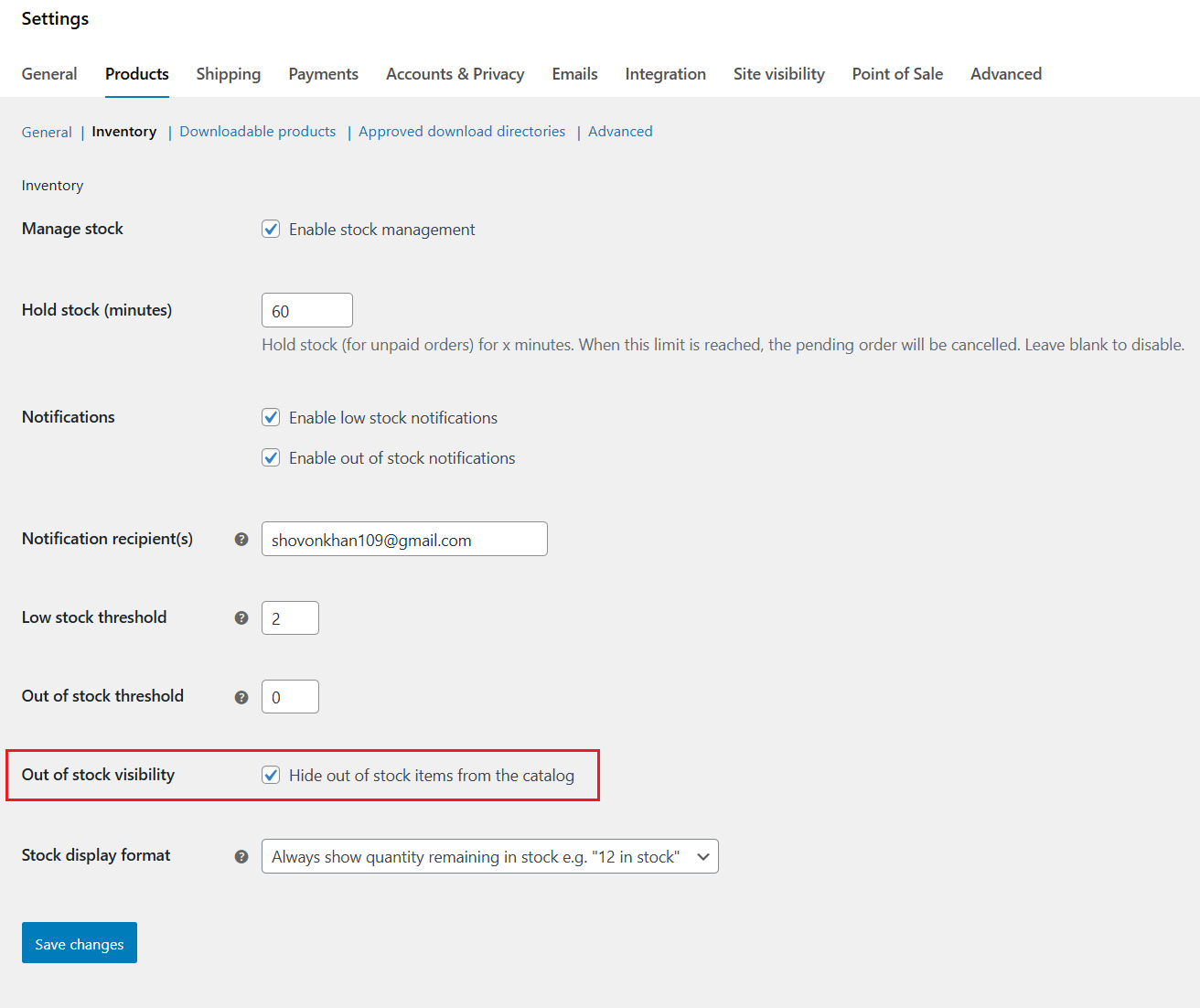This screenshot has width=1200, height=1008.
Task: Switch to the Accounts & Privacy tab
Action: coord(455,74)
